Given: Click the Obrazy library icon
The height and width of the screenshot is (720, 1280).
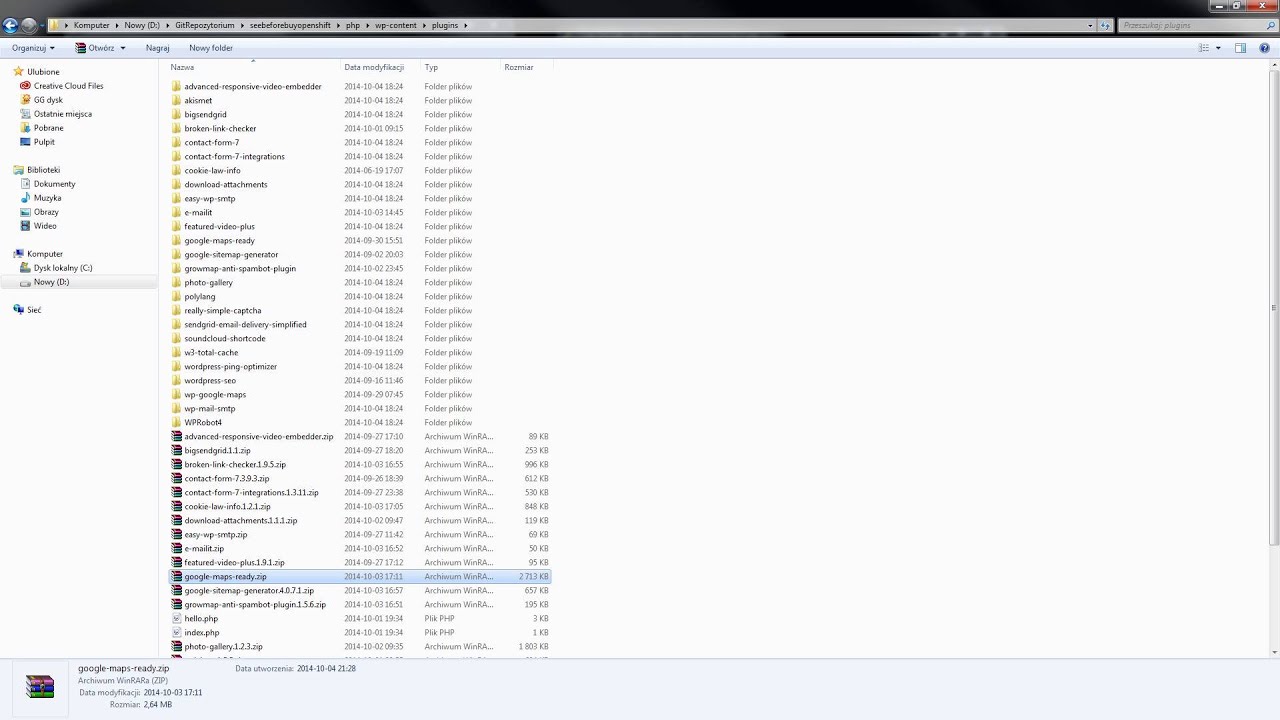Looking at the screenshot, I should (26, 212).
